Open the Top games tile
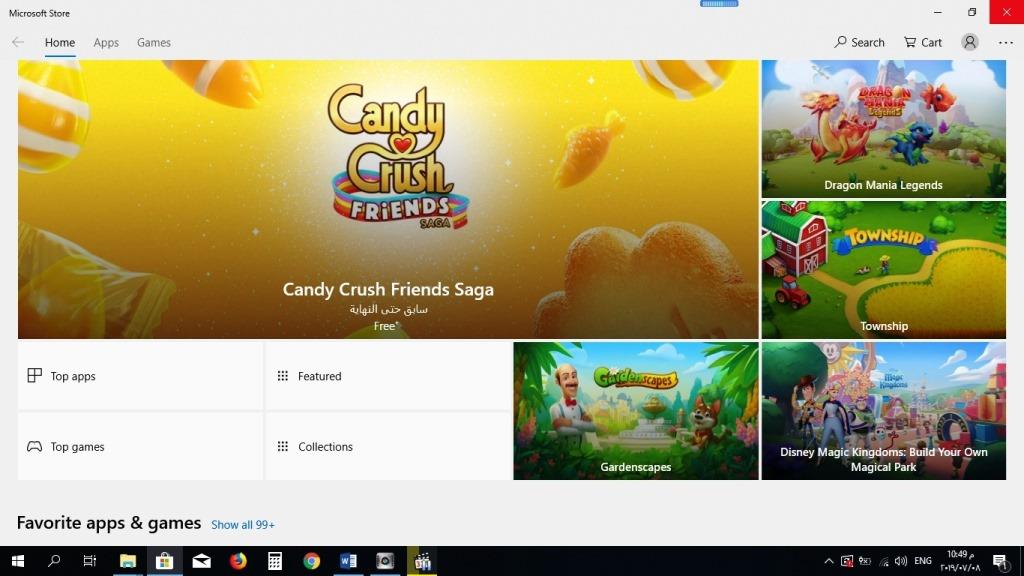 pos(140,447)
